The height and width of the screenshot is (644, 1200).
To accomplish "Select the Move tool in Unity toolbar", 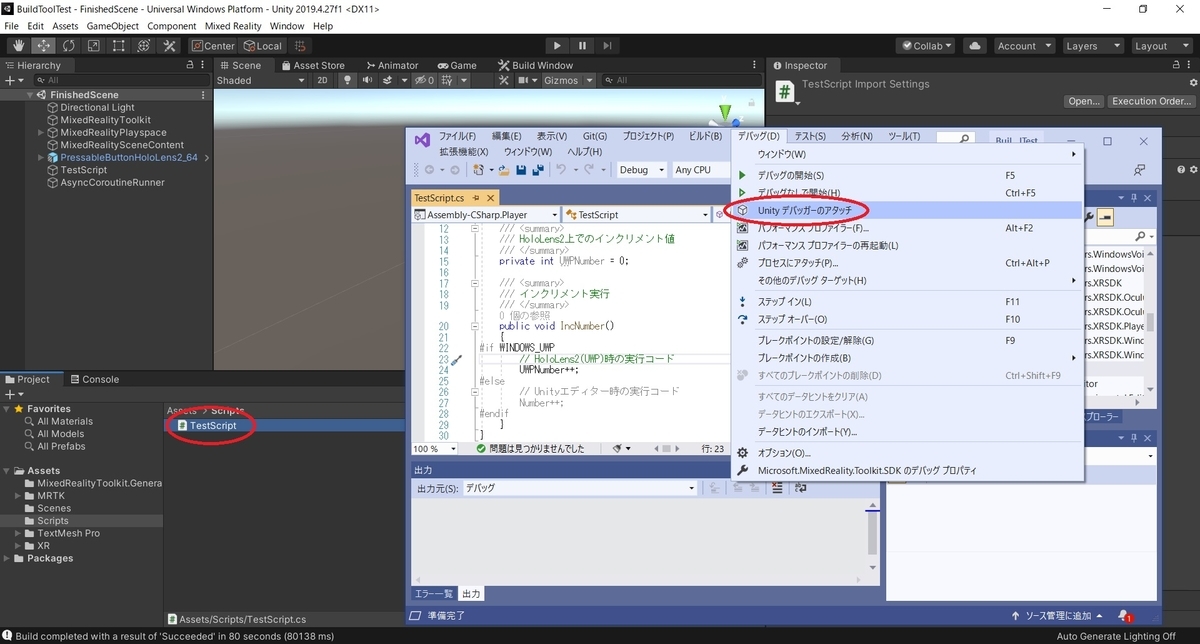I will point(44,46).
